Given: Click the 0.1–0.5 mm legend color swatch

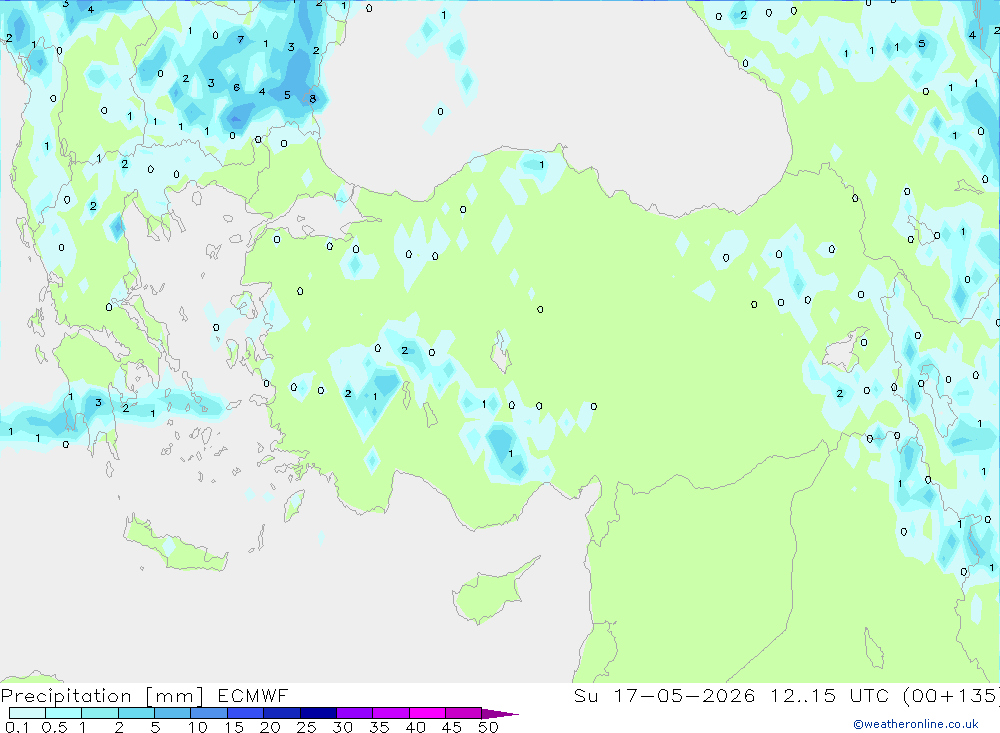Looking at the screenshot, I should [x=27, y=713].
